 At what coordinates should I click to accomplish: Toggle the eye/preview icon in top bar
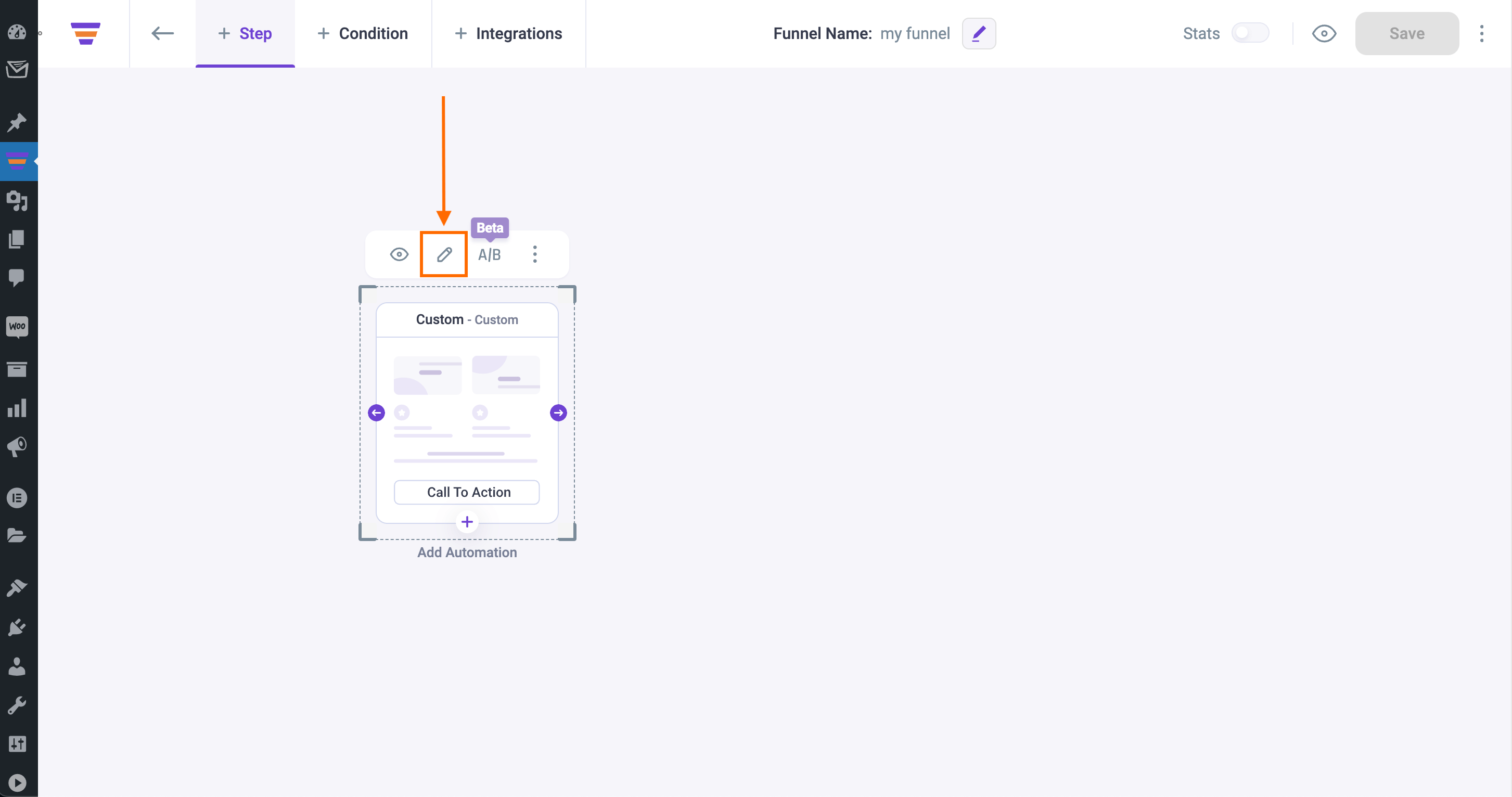(x=1325, y=33)
